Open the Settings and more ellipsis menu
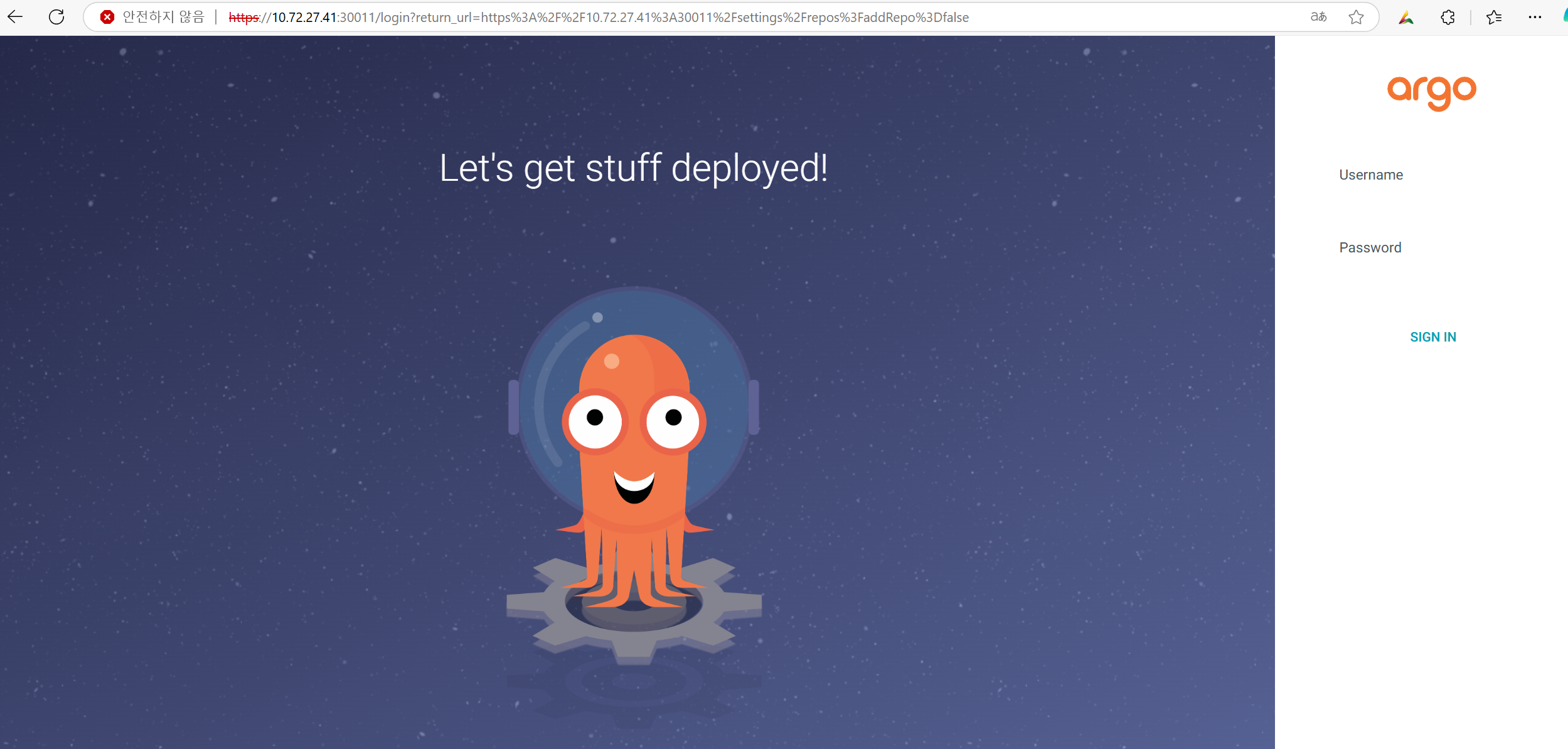1568x749 pixels. (1535, 17)
